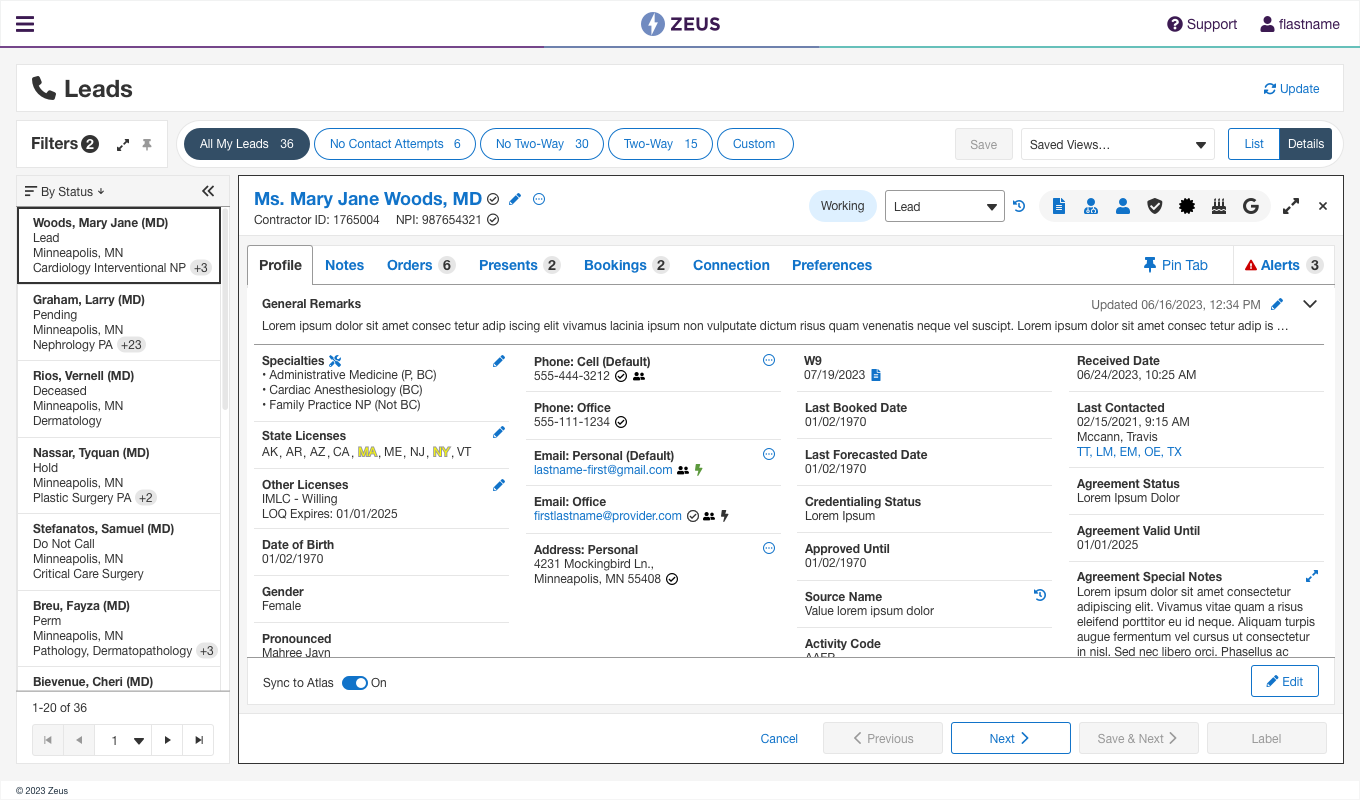Select the All My Leads filter
Viewport: 1360px width, 800px height.
pyautogui.click(x=246, y=144)
